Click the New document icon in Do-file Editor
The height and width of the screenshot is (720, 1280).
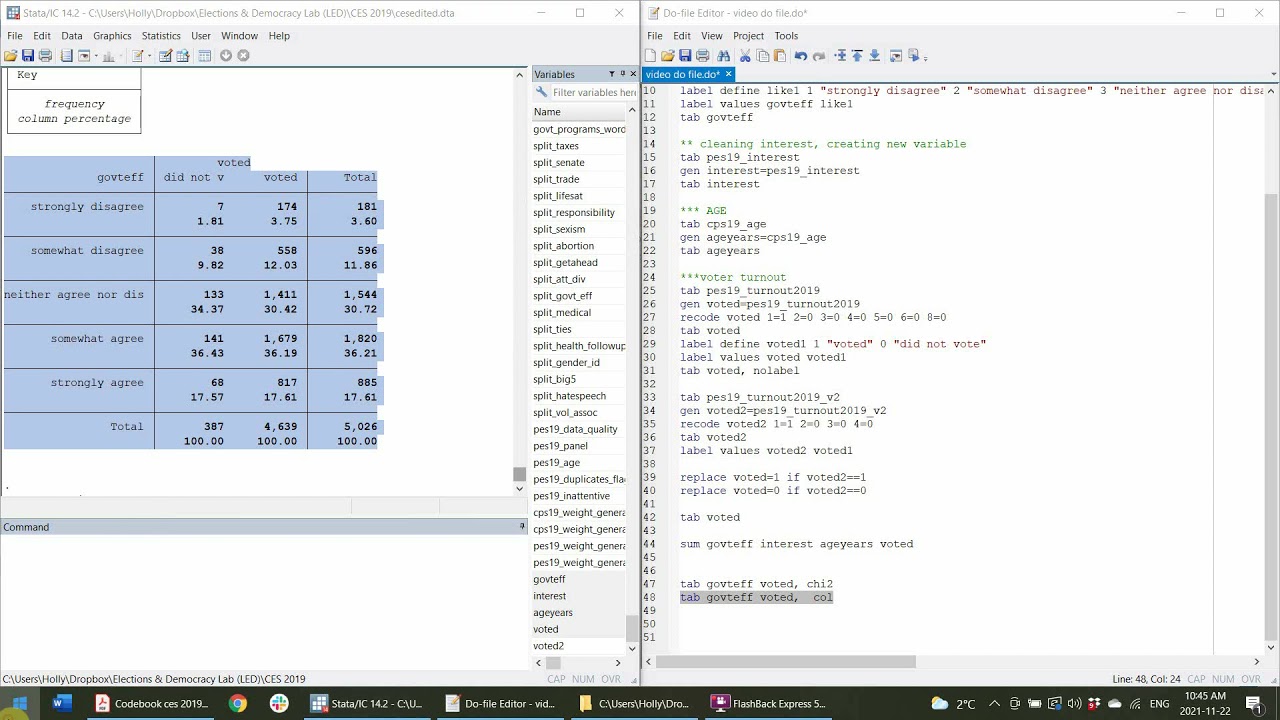click(651, 56)
